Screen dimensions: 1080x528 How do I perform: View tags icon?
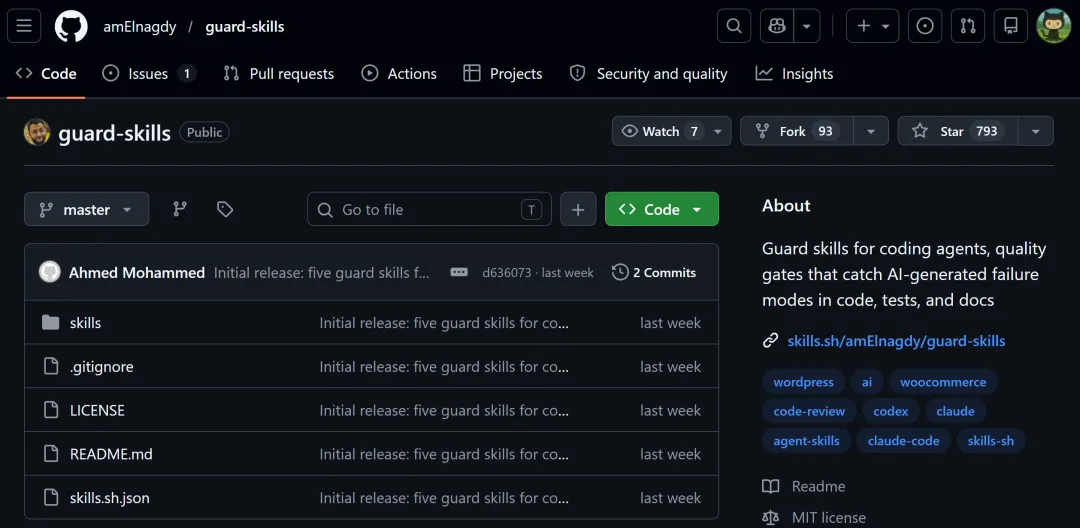(x=225, y=209)
